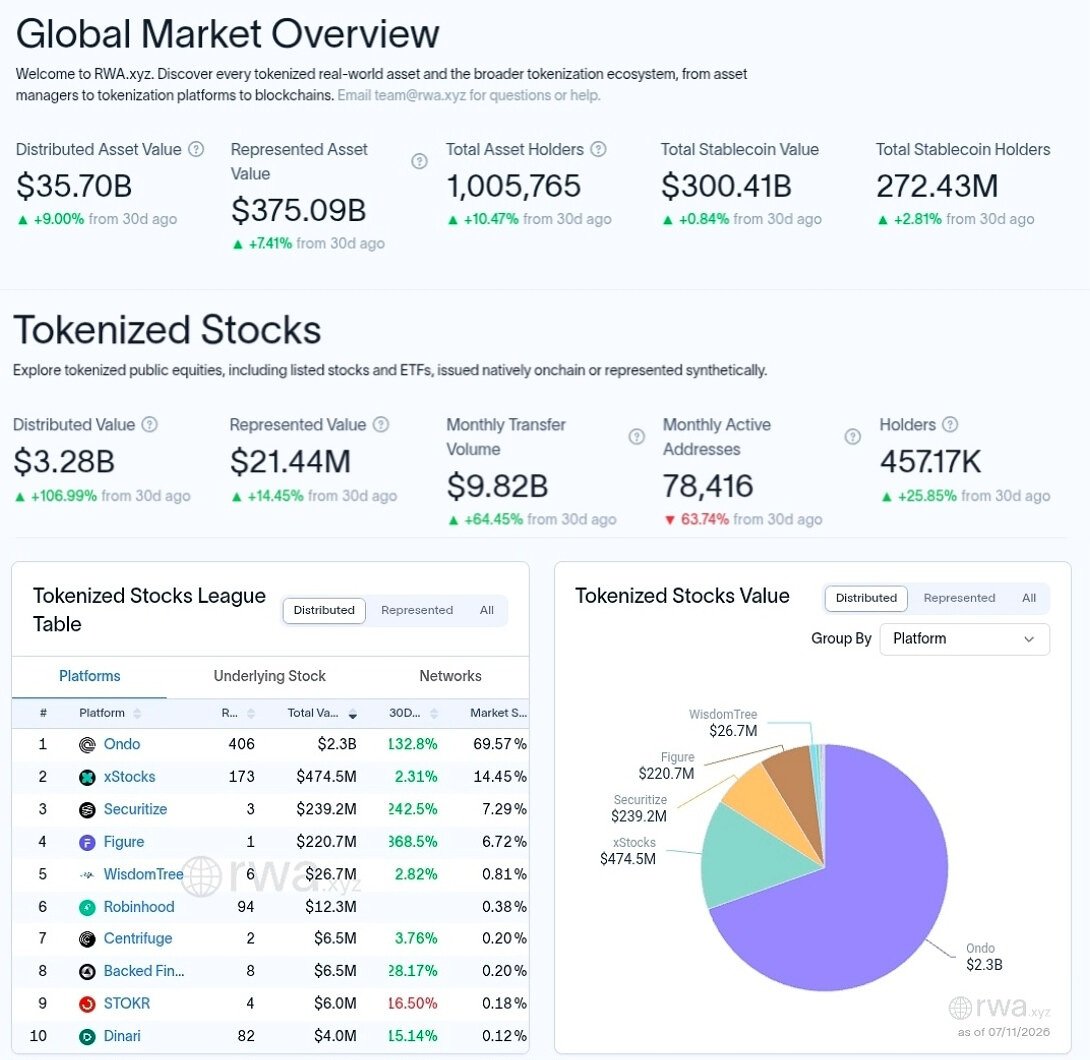This screenshot has width=1090, height=1060.
Task: Click the STOKR platform logo icon
Action: click(x=87, y=1004)
